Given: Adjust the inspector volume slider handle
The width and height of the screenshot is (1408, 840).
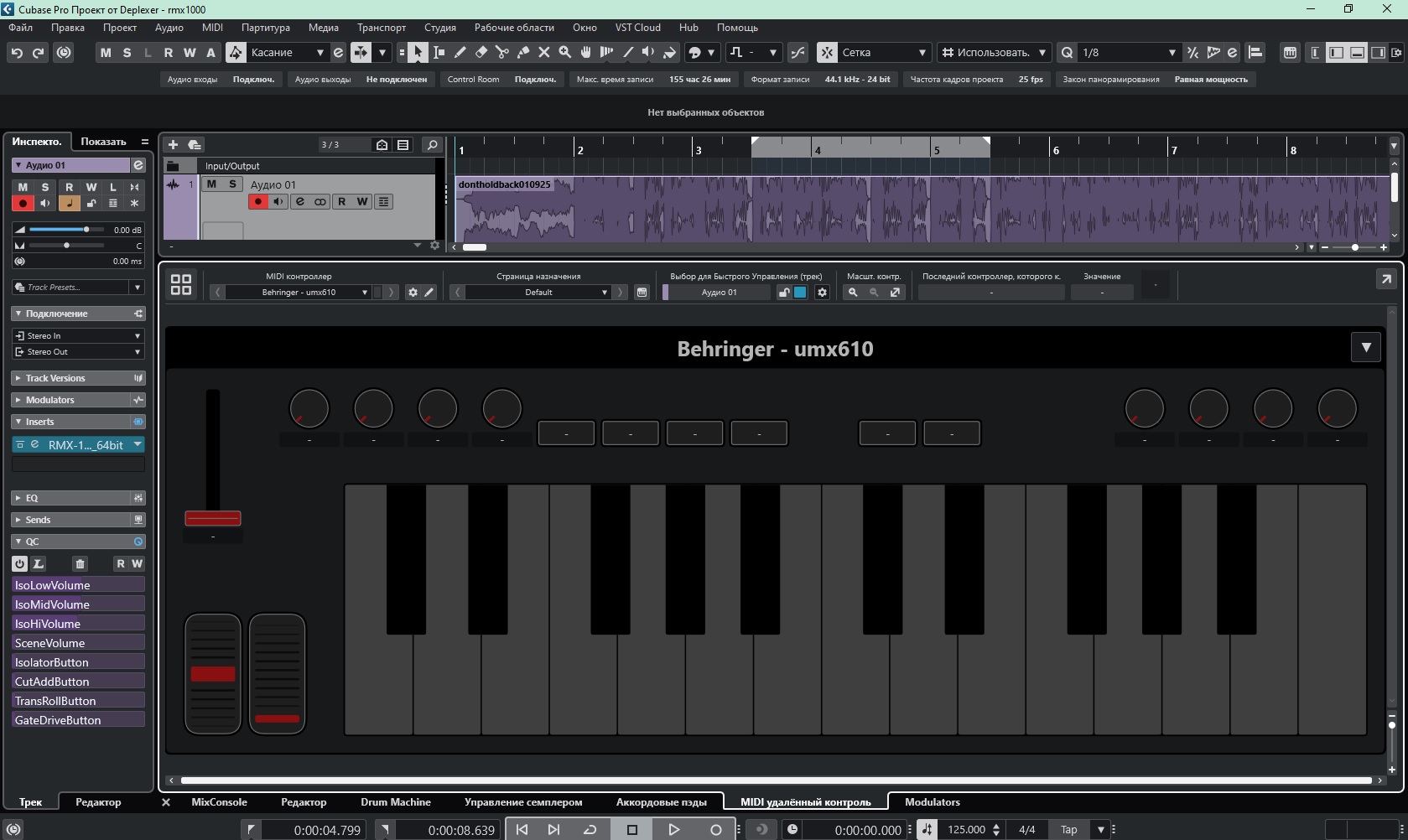Looking at the screenshot, I should pos(86,229).
